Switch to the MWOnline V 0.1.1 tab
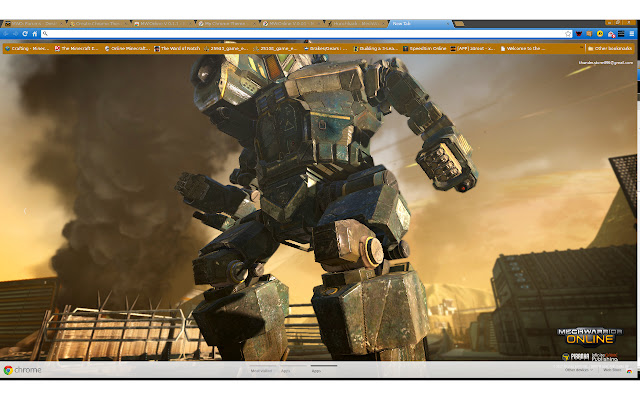Screen dimensions: 640x400 [x=163, y=24]
